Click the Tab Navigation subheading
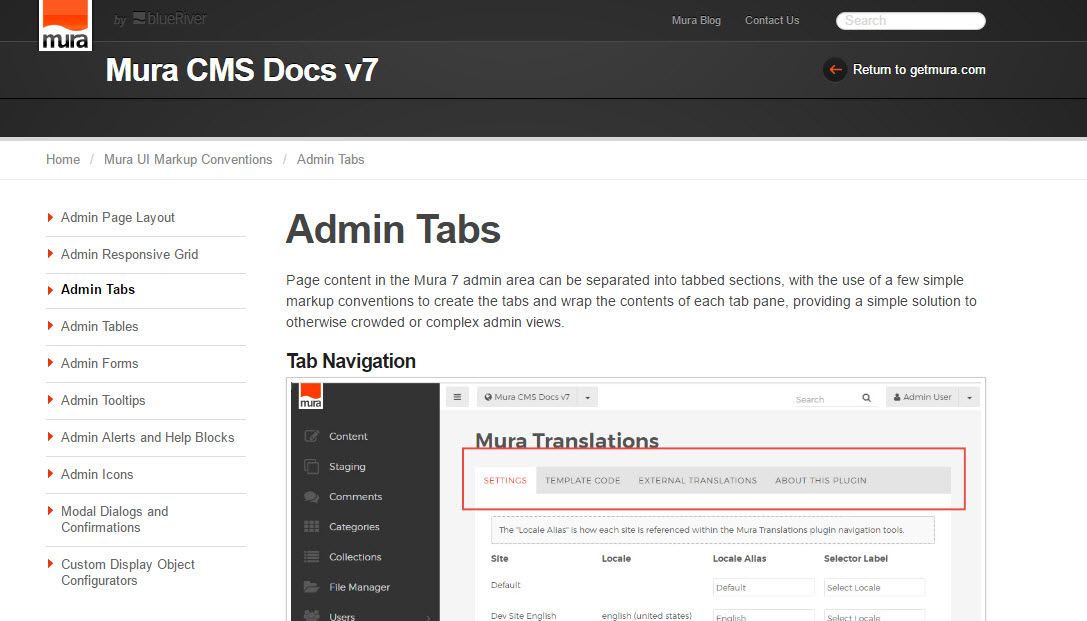 point(351,361)
